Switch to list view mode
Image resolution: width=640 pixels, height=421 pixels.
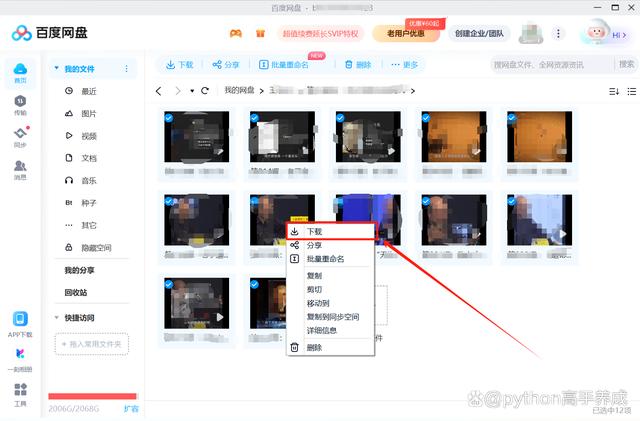pos(631,91)
